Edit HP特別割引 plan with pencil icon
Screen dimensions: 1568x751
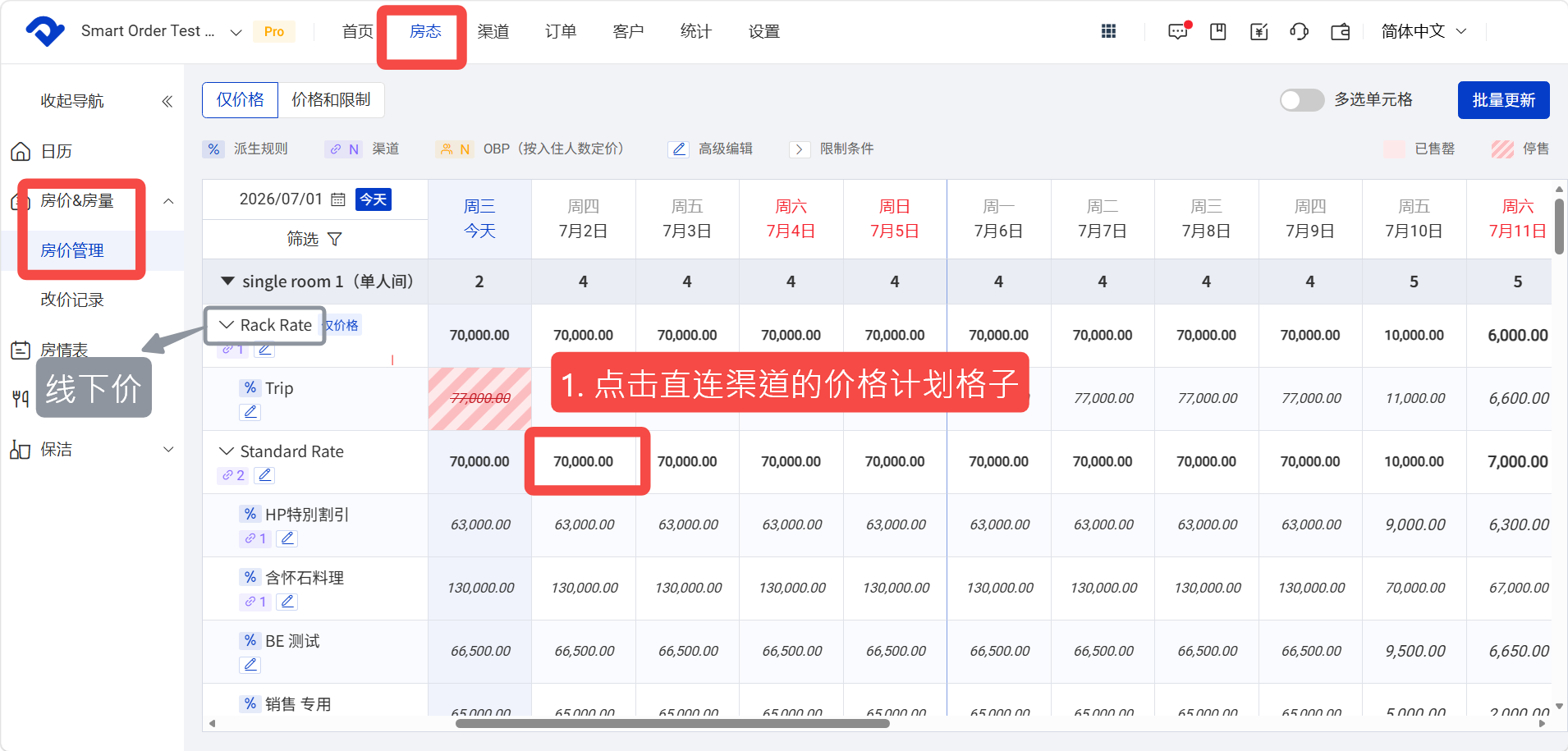click(x=287, y=538)
